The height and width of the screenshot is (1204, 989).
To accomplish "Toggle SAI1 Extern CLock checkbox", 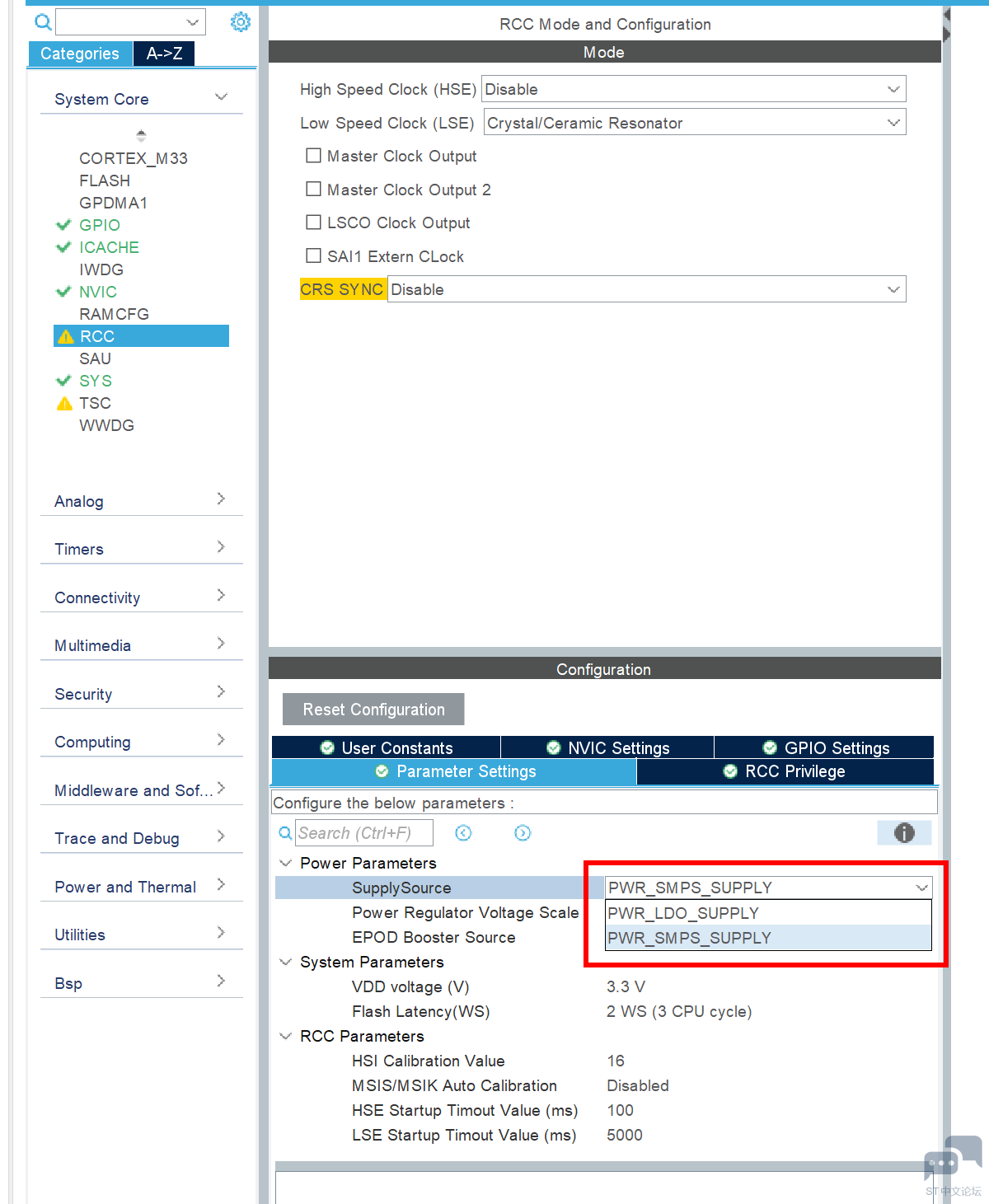I will point(313,255).
